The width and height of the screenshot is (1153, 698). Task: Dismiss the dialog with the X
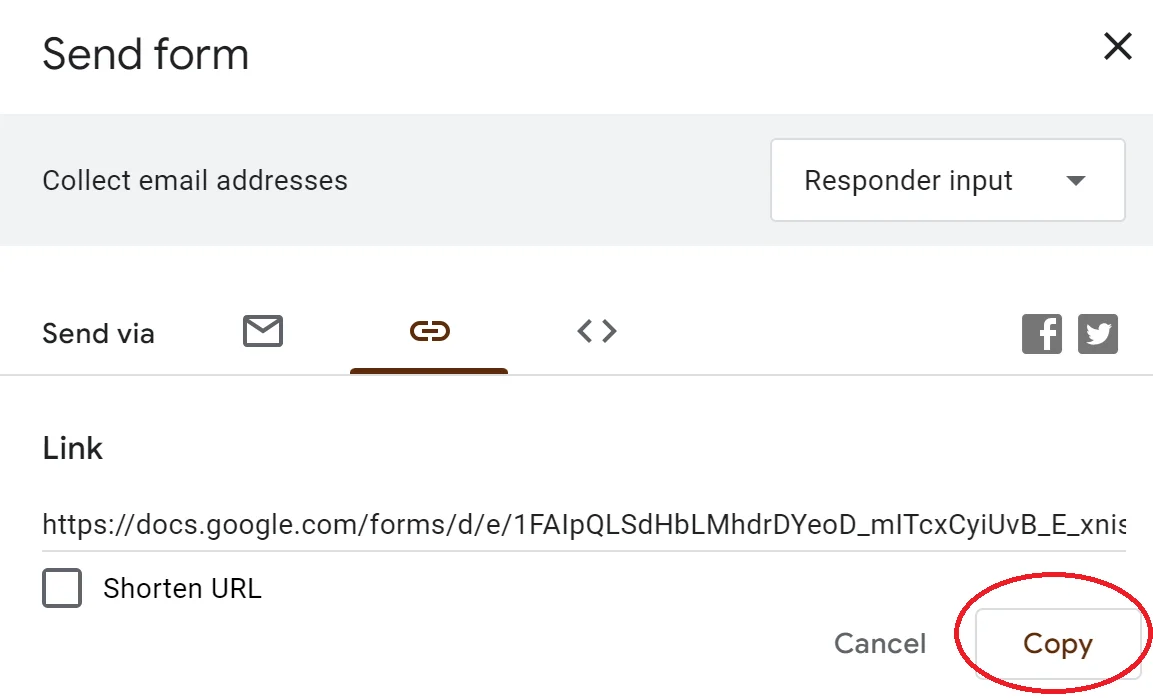tap(1117, 46)
